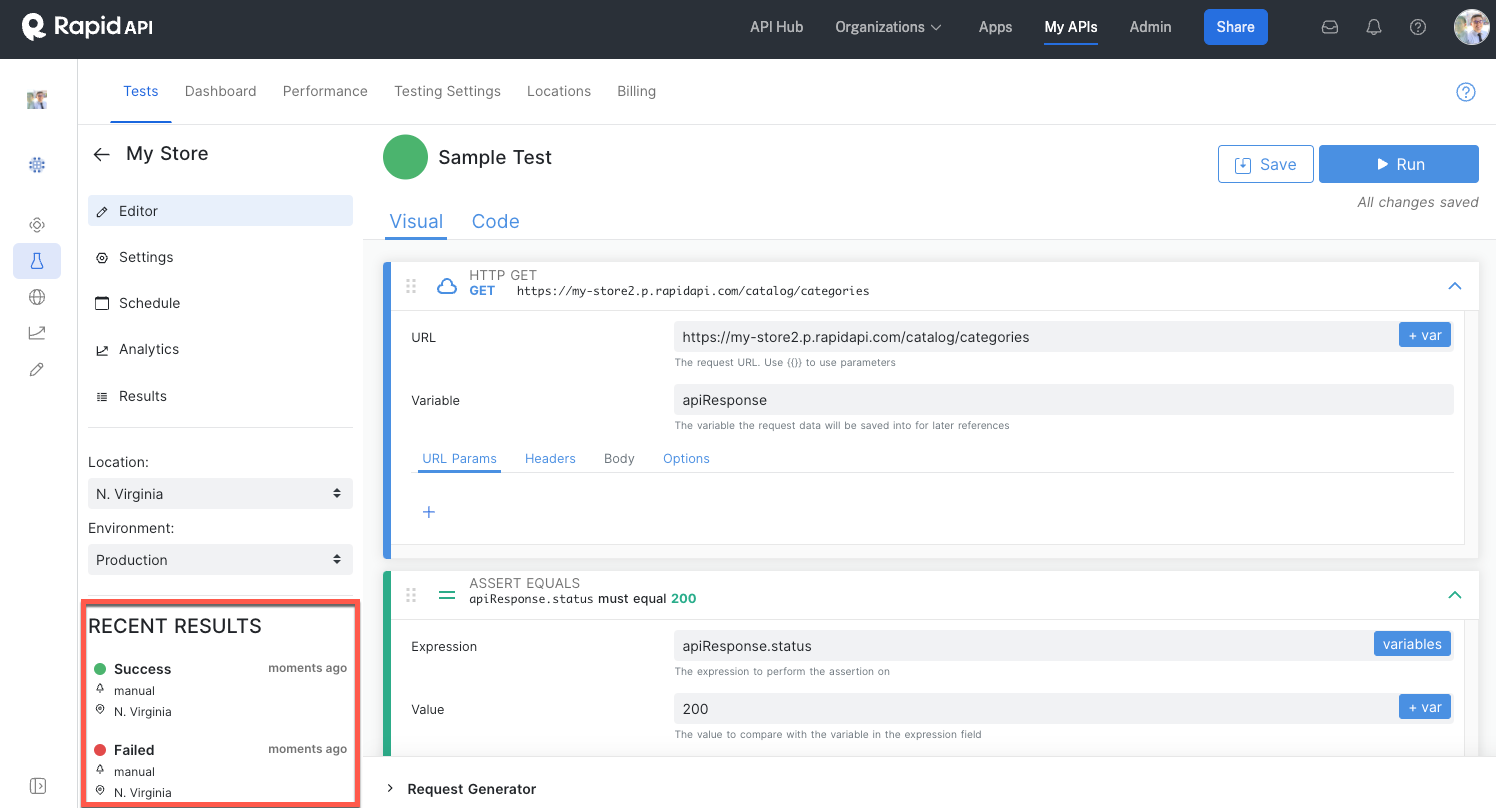Open the sidebar analytics chart icon
Screen dimensions: 1496x808
pyautogui.click(x=37, y=333)
